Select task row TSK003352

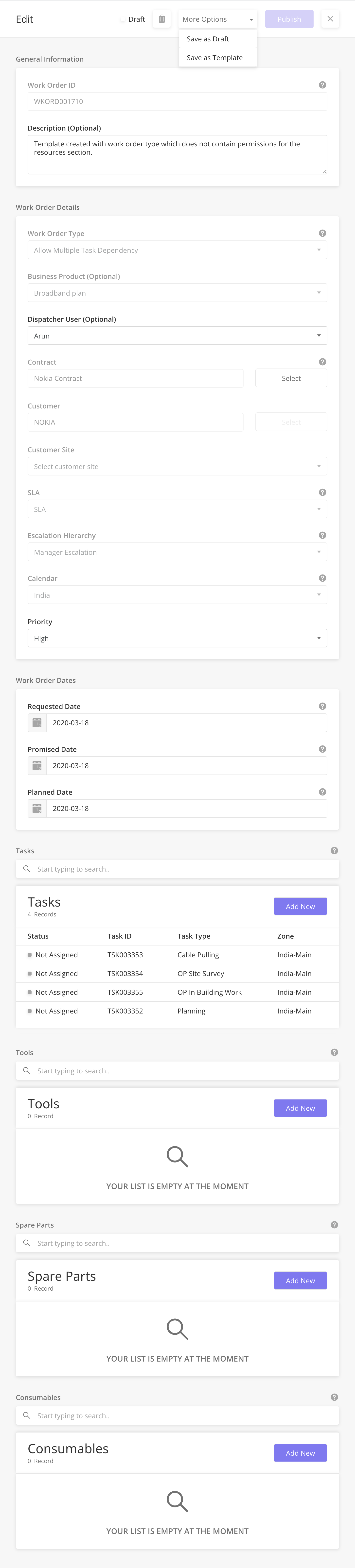tap(177, 1011)
